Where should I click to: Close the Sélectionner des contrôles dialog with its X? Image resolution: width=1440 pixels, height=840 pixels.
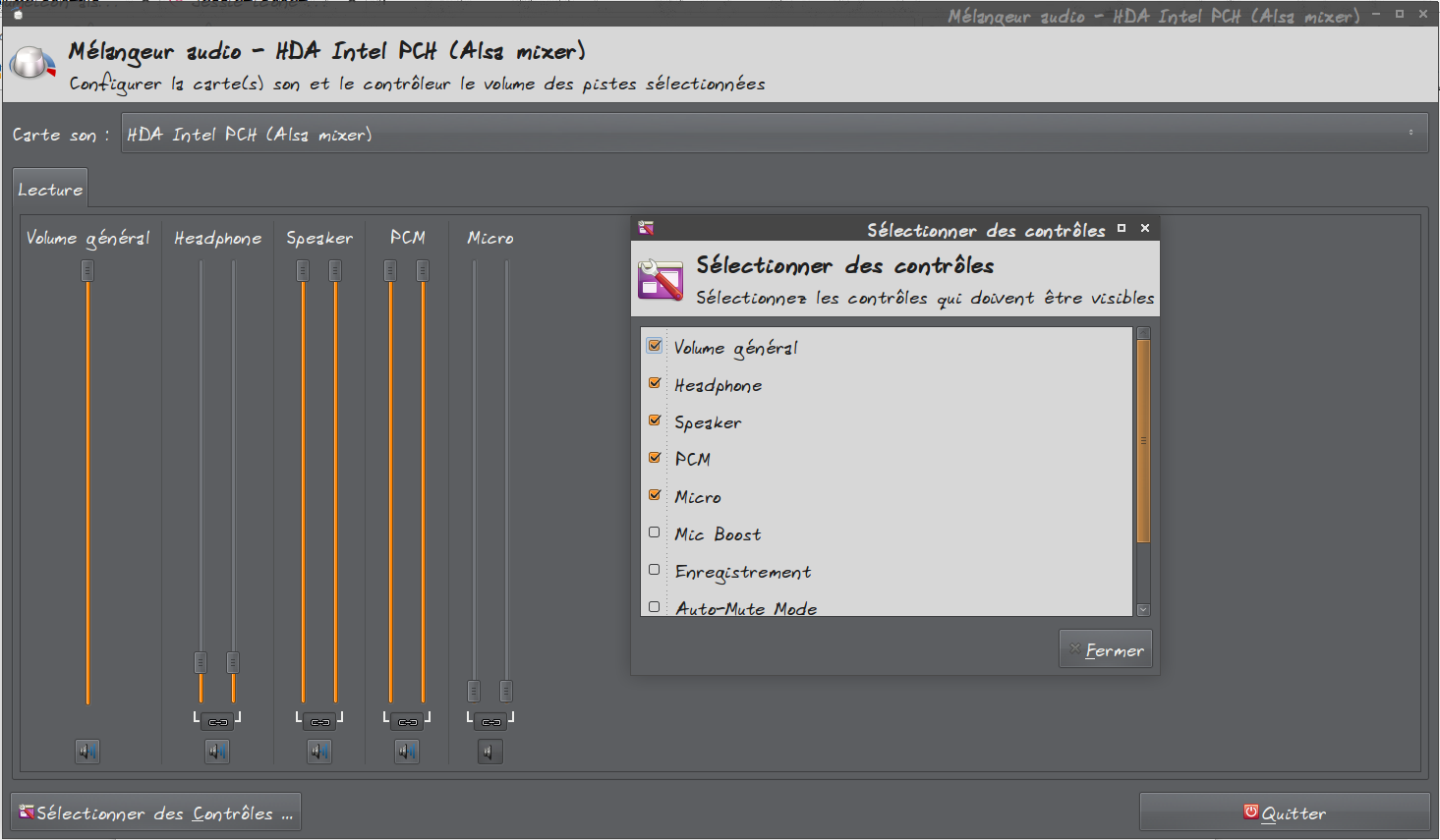click(x=1145, y=228)
